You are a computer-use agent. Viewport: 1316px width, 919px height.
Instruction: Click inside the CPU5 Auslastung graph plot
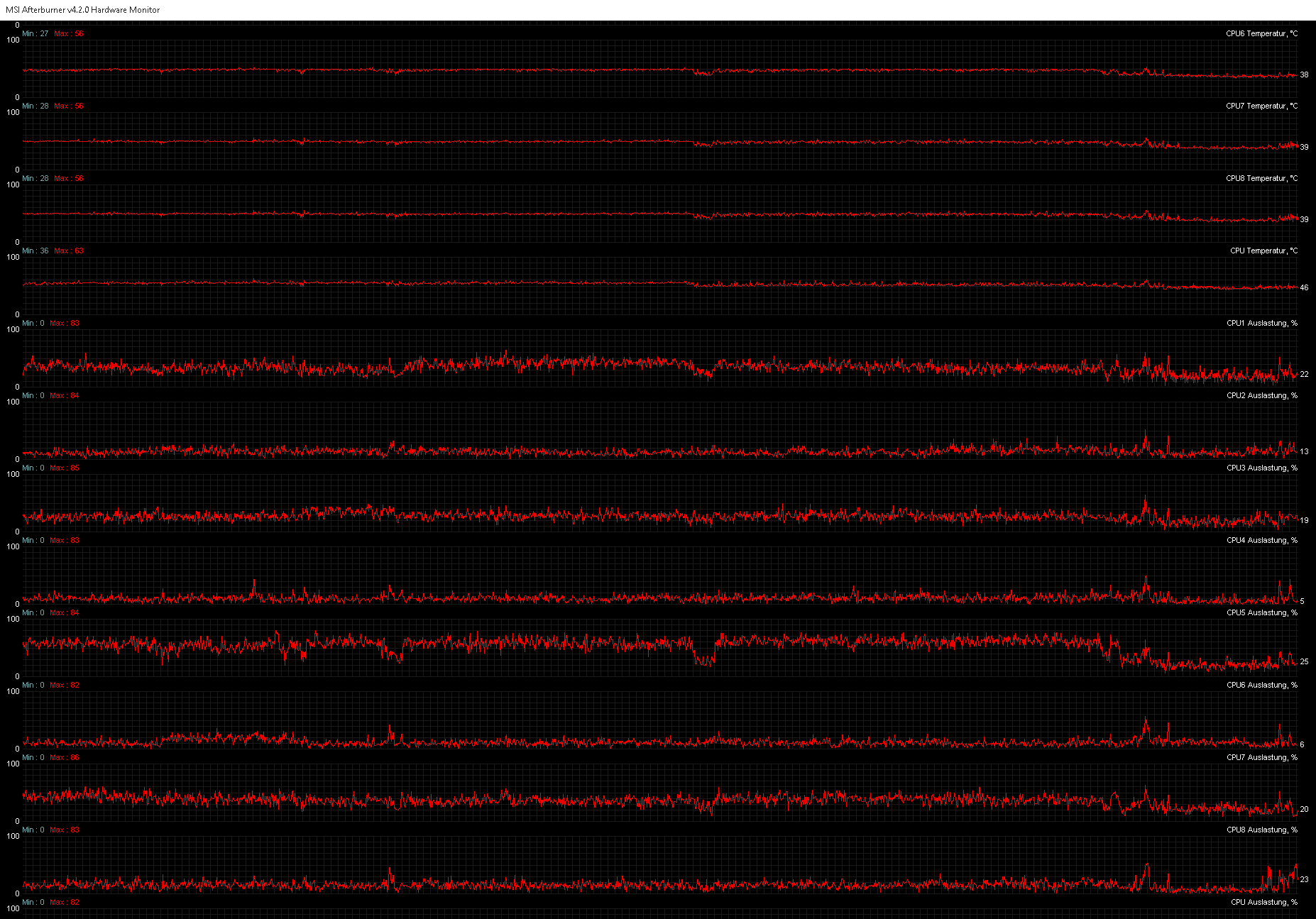(x=660, y=647)
